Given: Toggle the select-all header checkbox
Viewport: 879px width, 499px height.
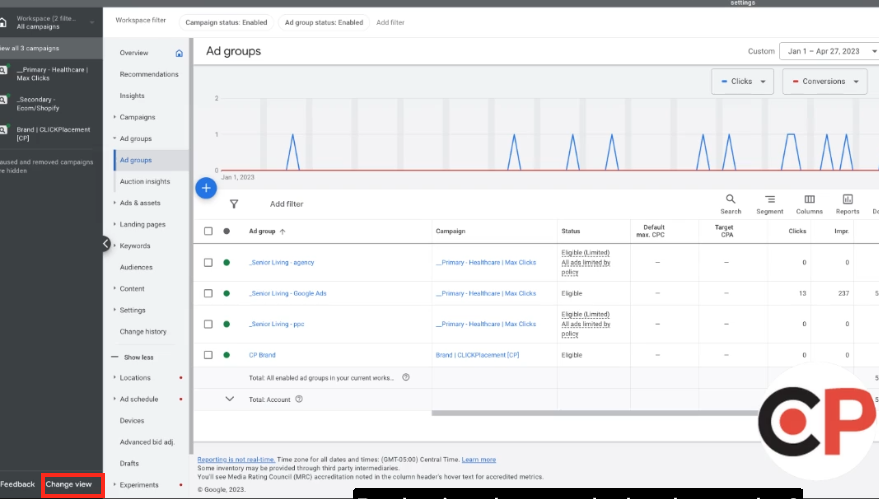Looking at the screenshot, I should coord(208,231).
